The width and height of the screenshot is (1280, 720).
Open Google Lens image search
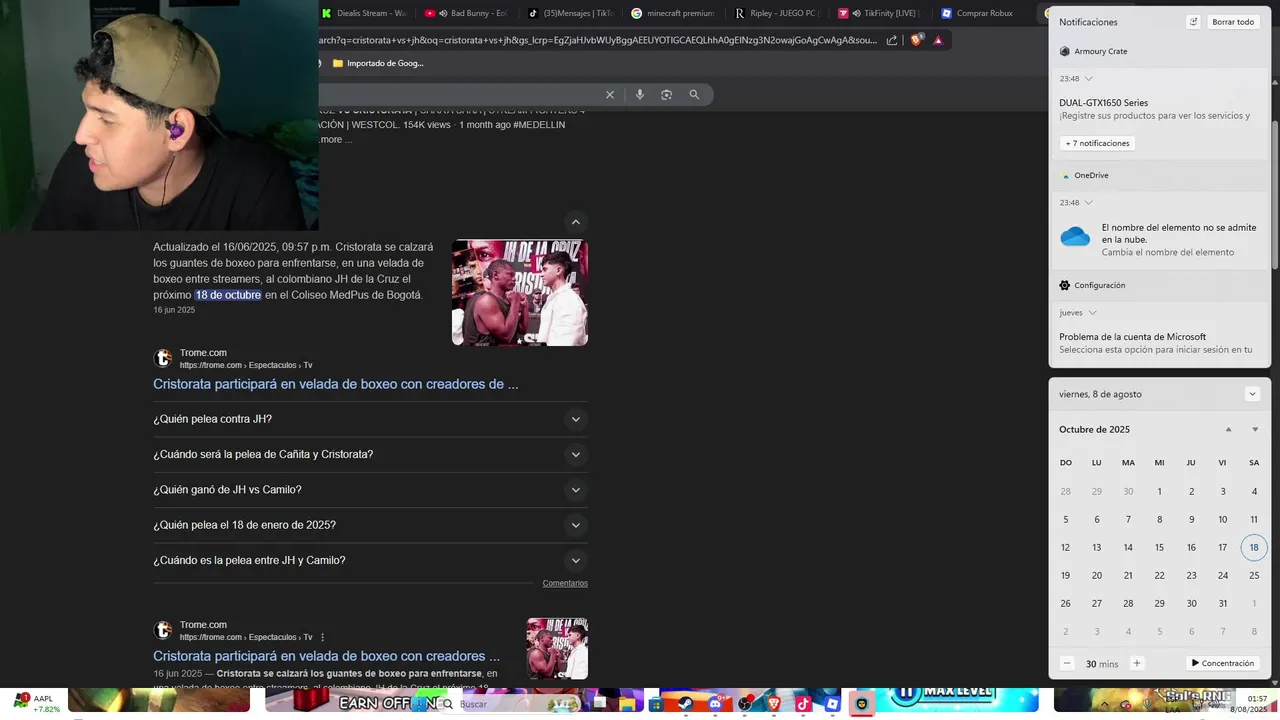click(666, 94)
